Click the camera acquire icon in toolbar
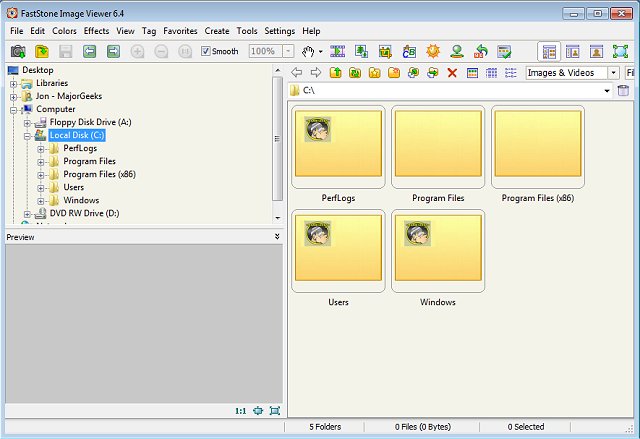The image size is (640, 439). [18, 51]
